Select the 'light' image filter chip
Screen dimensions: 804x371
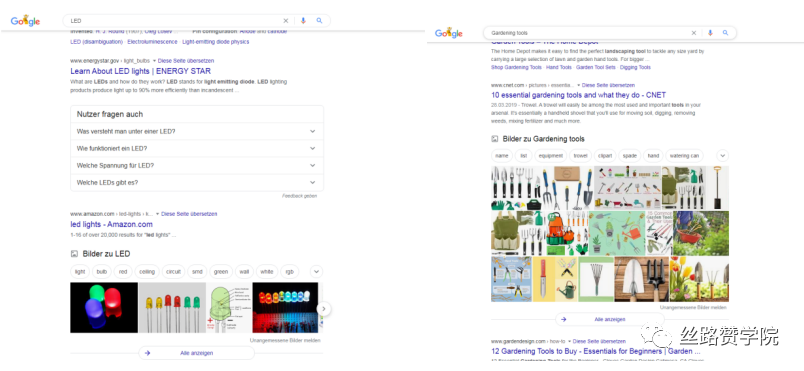80,272
